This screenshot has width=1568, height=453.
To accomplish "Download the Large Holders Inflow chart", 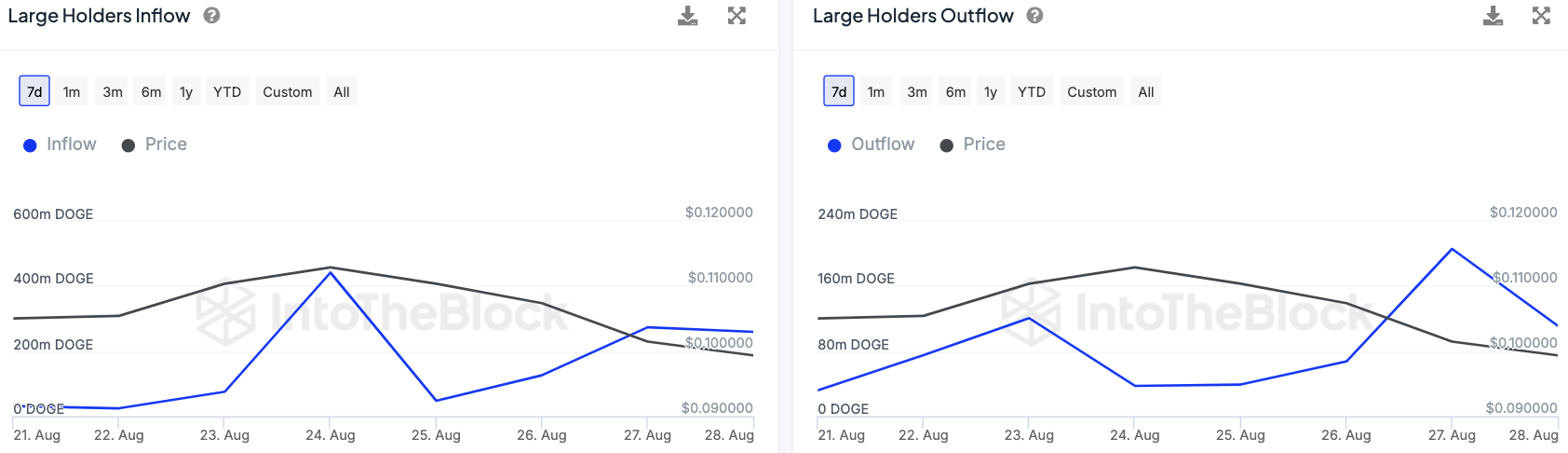I will pyautogui.click(x=687, y=16).
